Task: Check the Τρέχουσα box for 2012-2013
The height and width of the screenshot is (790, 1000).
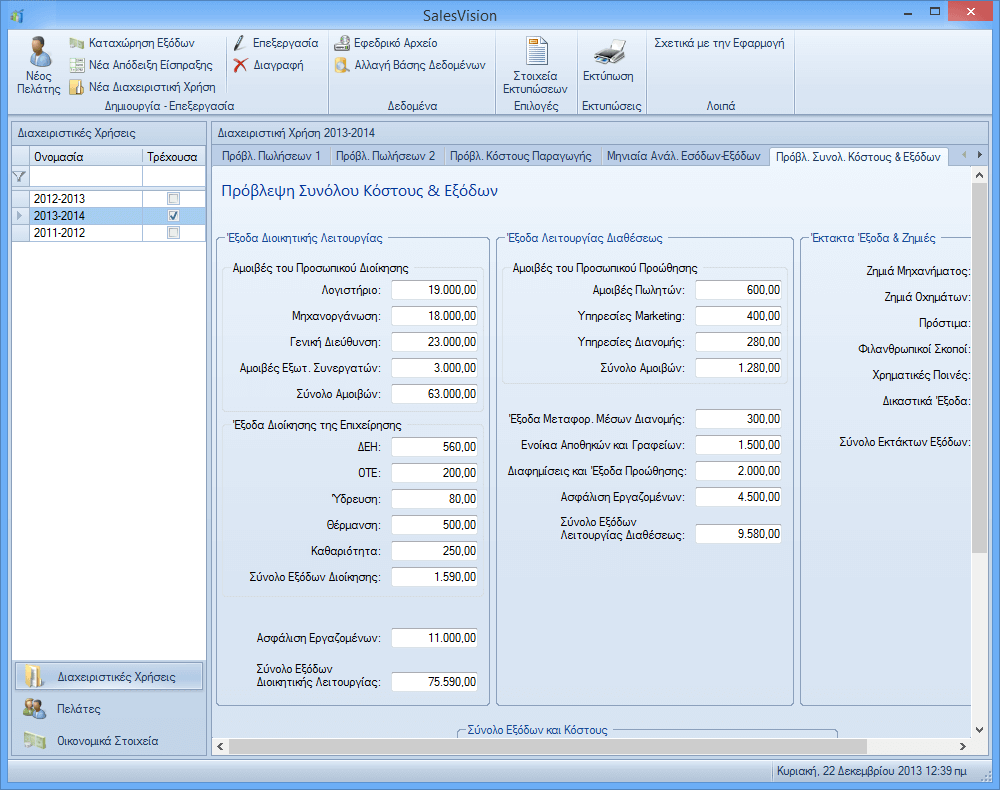Action: click(x=174, y=198)
